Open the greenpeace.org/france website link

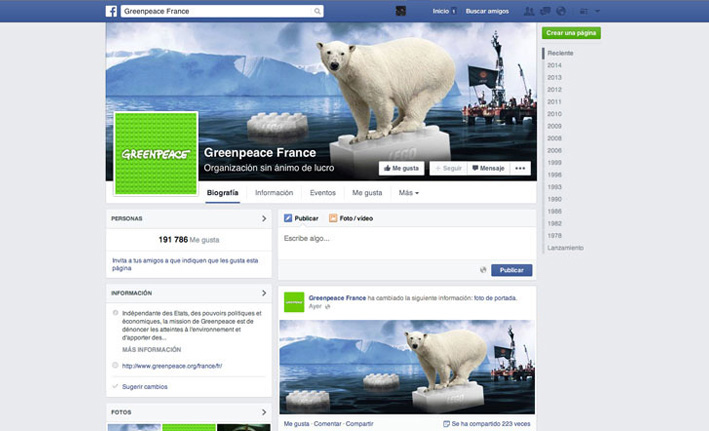(x=172, y=366)
